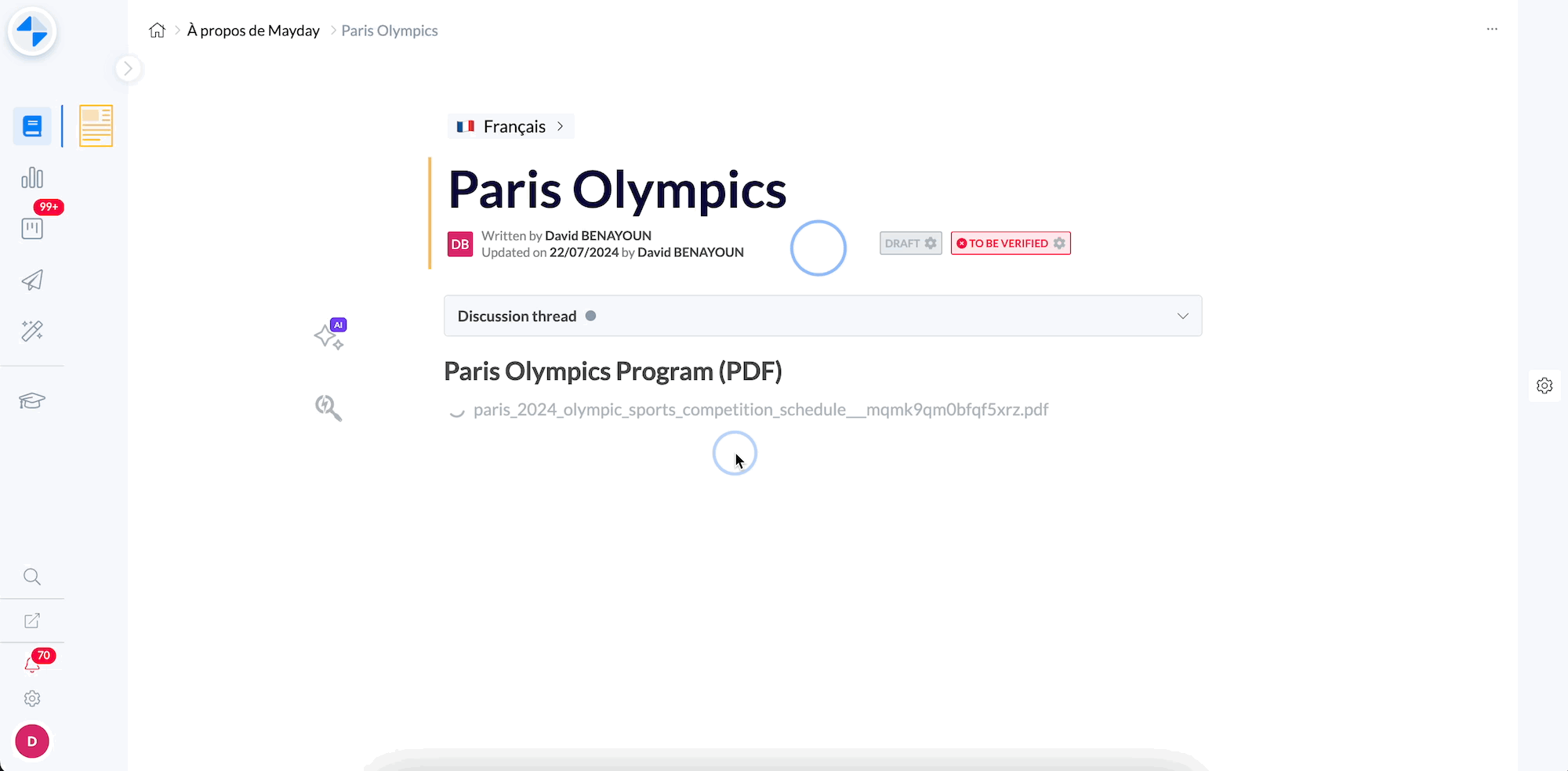Go to À propos de Mayday breadcrumb

(x=253, y=31)
